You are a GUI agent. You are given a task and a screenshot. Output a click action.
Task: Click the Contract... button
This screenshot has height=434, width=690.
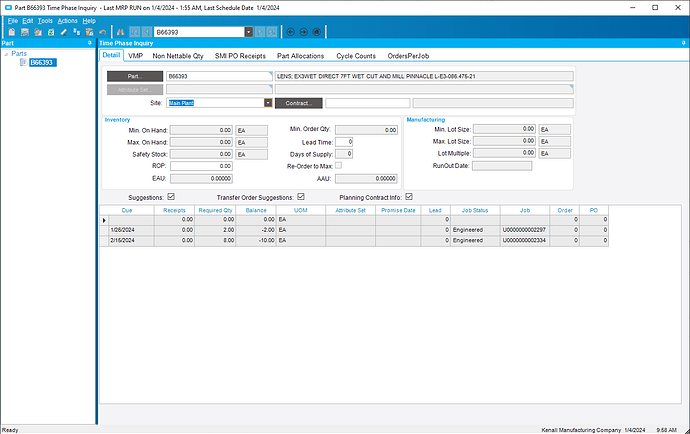pos(298,102)
